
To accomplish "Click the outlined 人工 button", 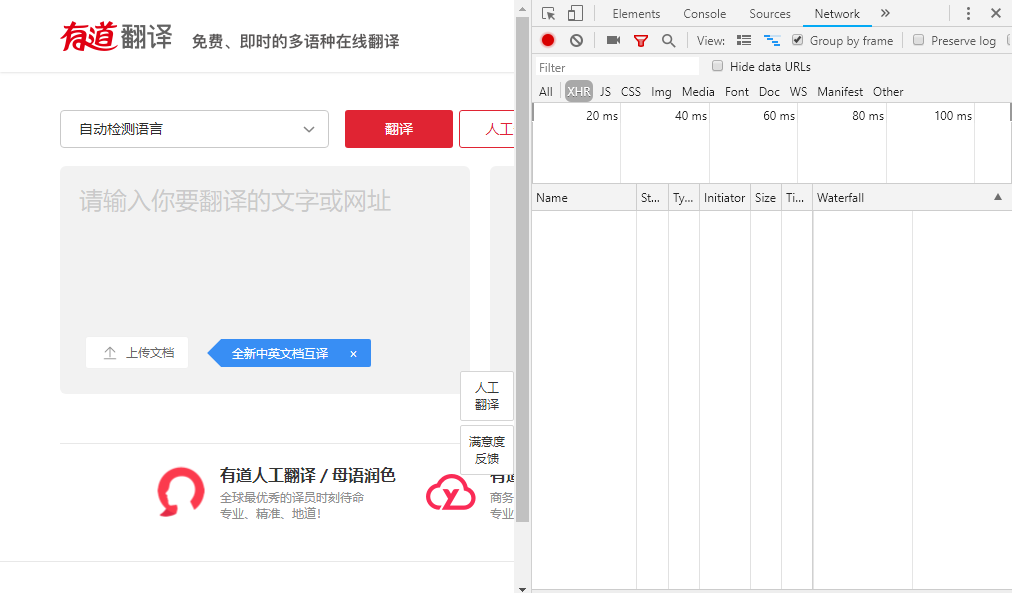I will [487, 129].
